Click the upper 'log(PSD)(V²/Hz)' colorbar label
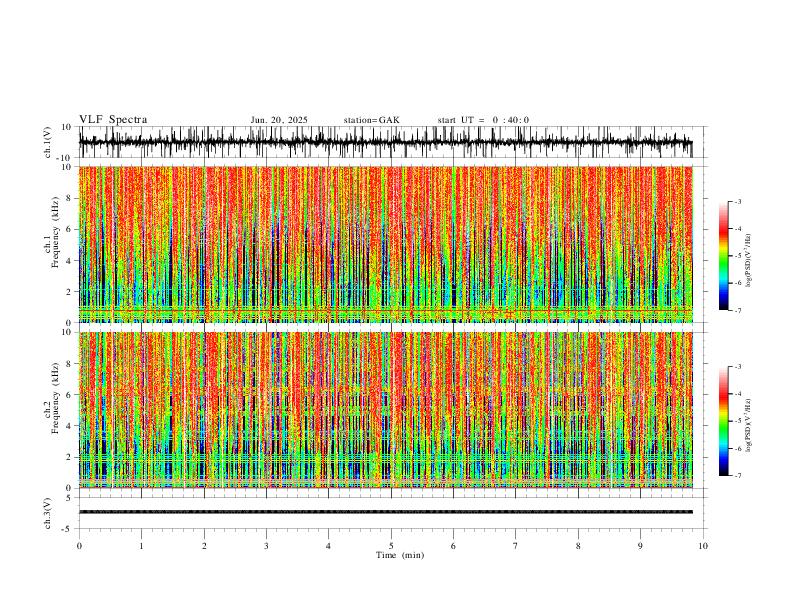This screenshot has height=612, width=792. pyautogui.click(x=749, y=260)
